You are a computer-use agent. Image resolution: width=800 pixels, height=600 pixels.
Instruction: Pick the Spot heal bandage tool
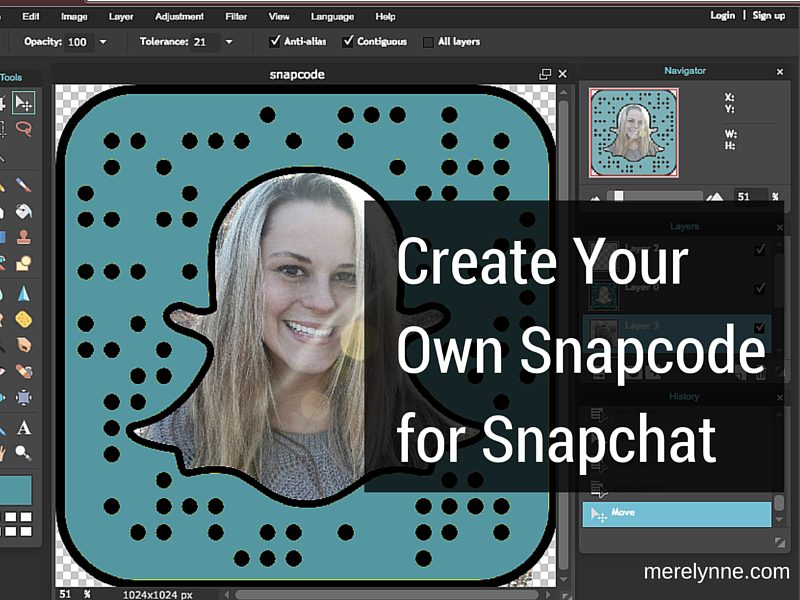click(23, 371)
